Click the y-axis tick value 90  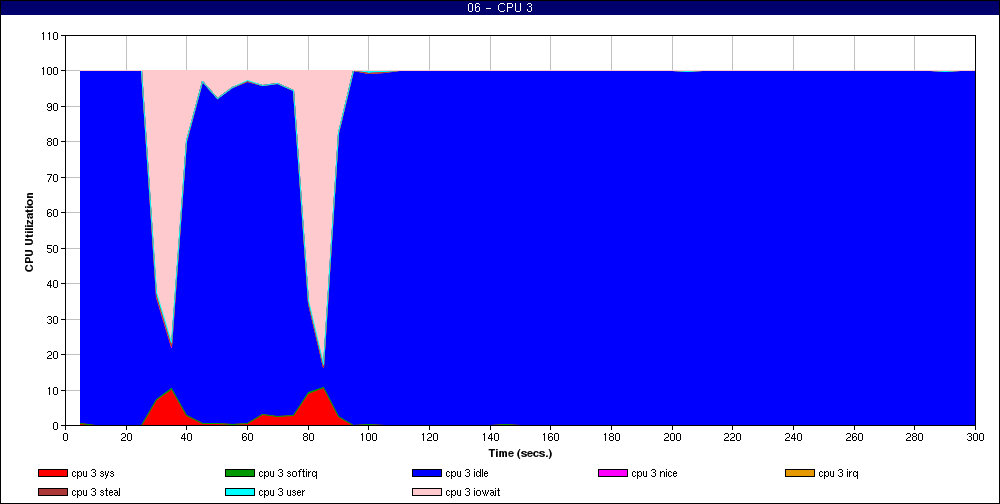54,107
